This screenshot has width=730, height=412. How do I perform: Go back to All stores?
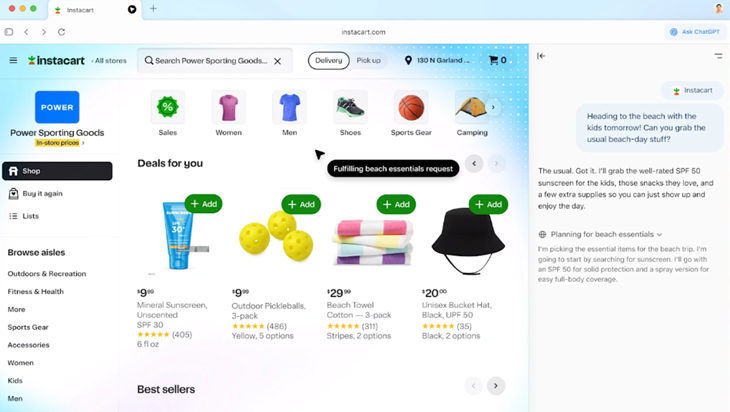click(x=109, y=61)
